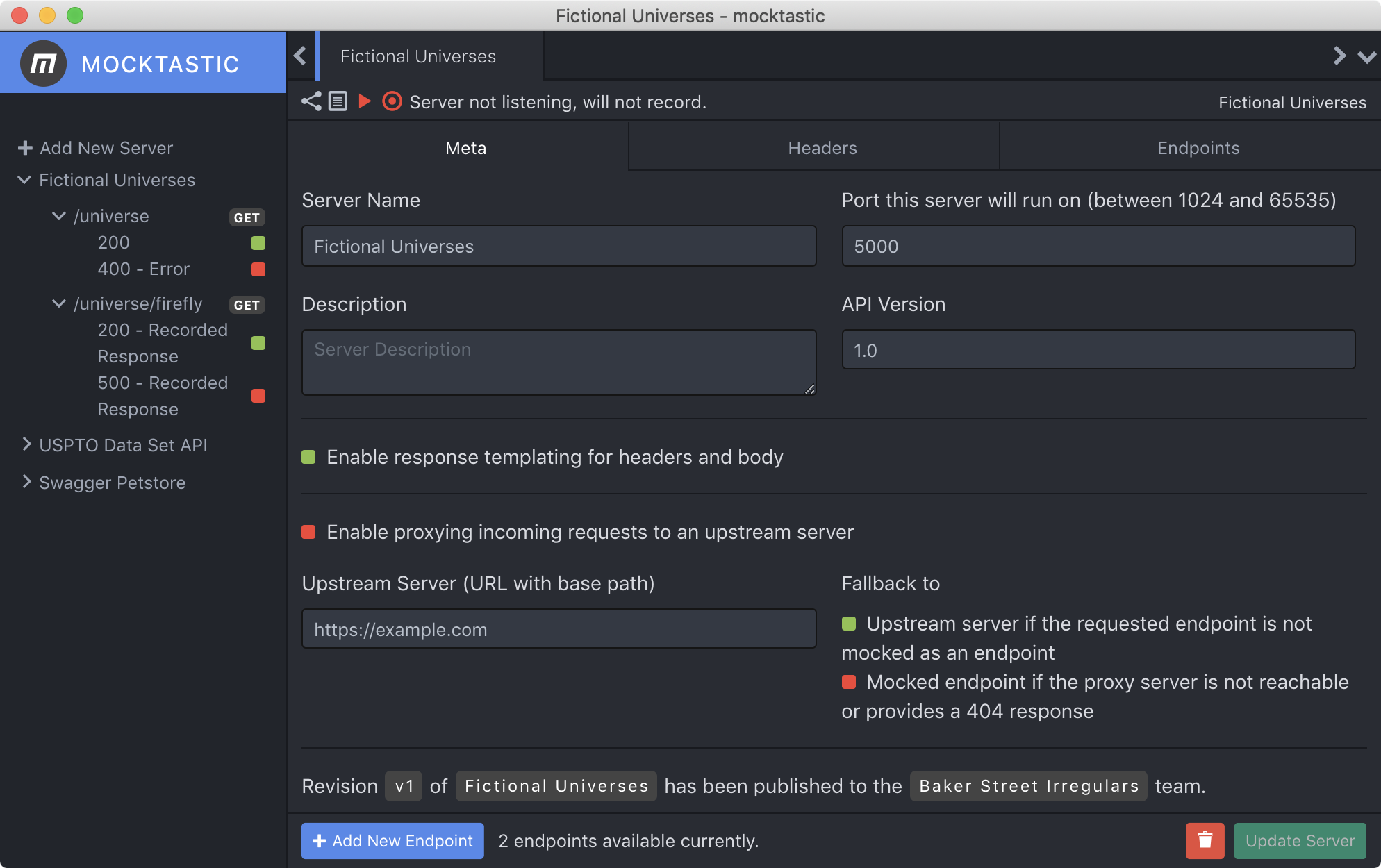Switch to the Endpoints tab
Image resolution: width=1381 pixels, height=868 pixels.
pos(1190,147)
